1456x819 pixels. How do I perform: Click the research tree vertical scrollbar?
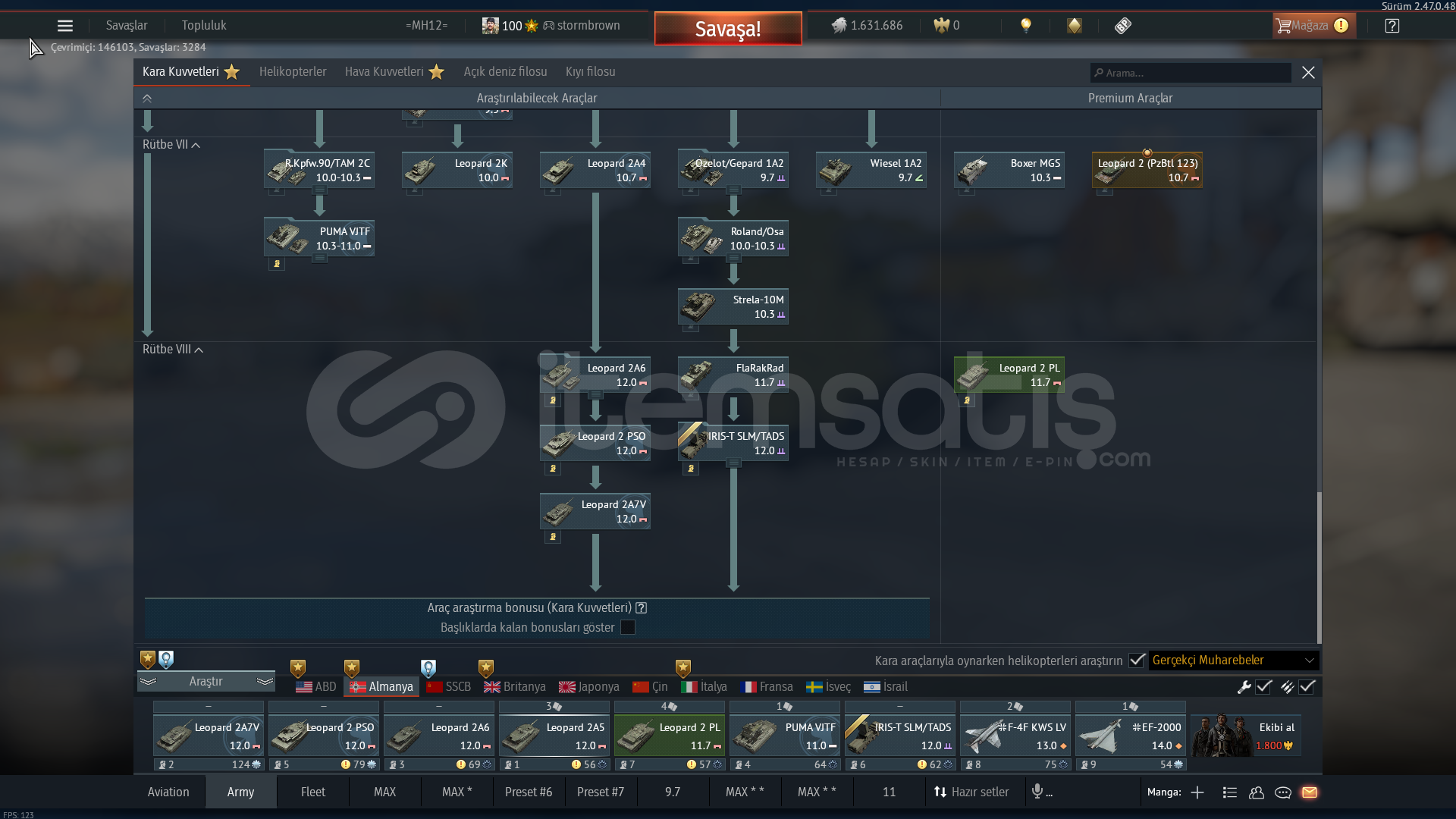1319,569
